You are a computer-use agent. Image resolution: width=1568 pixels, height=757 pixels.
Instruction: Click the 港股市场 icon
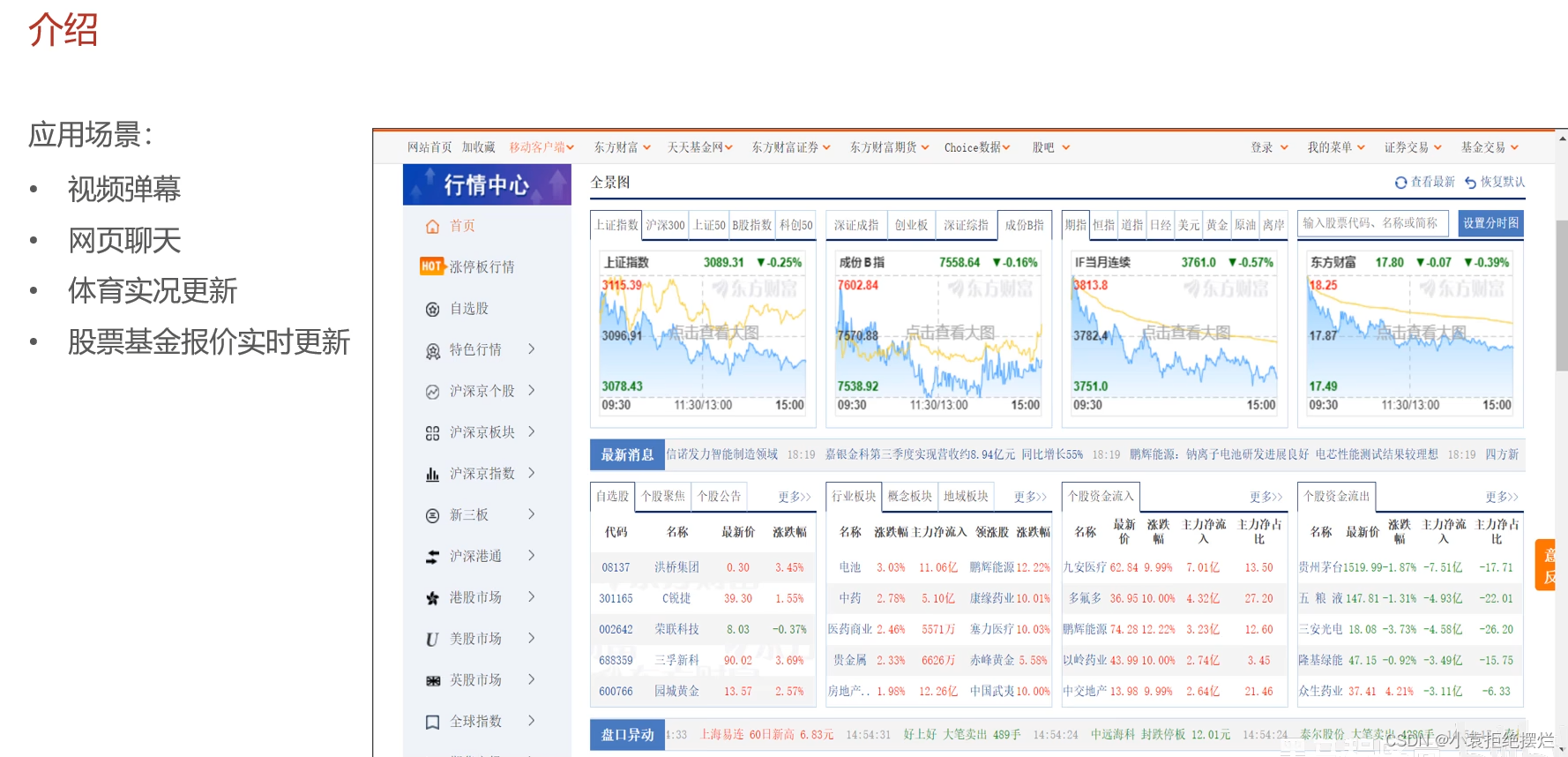point(432,598)
